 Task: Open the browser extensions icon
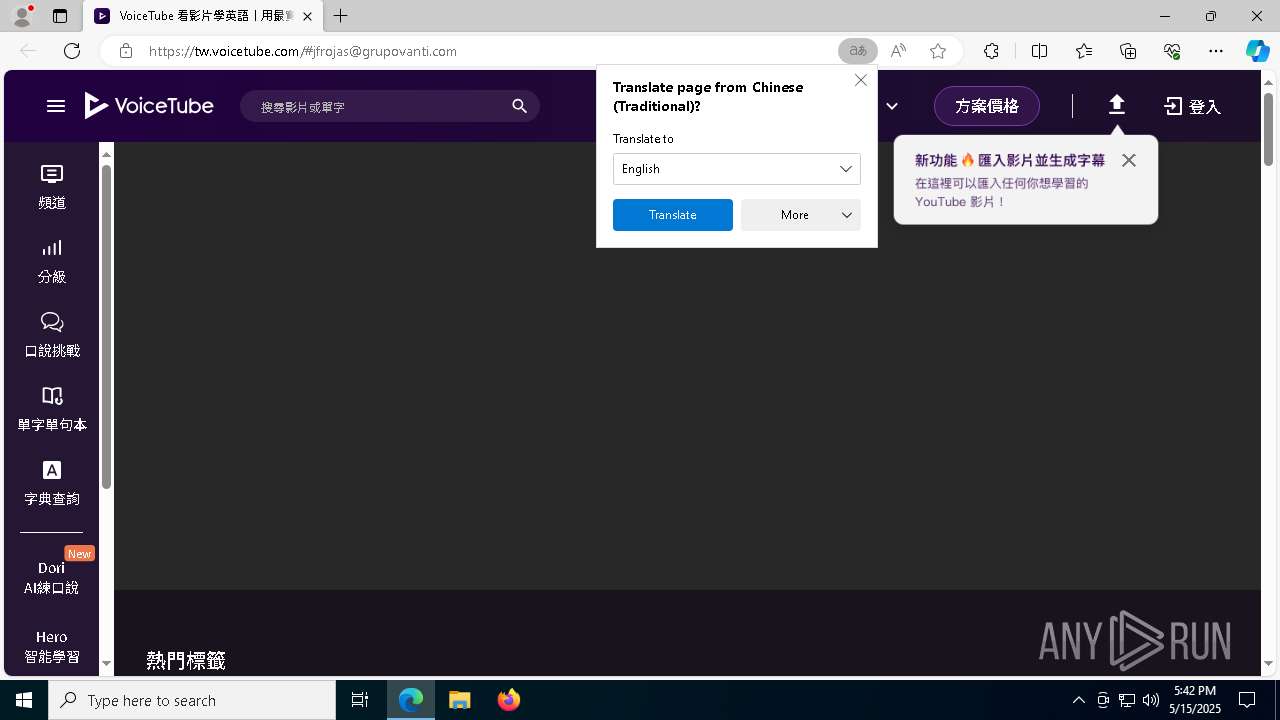991,51
